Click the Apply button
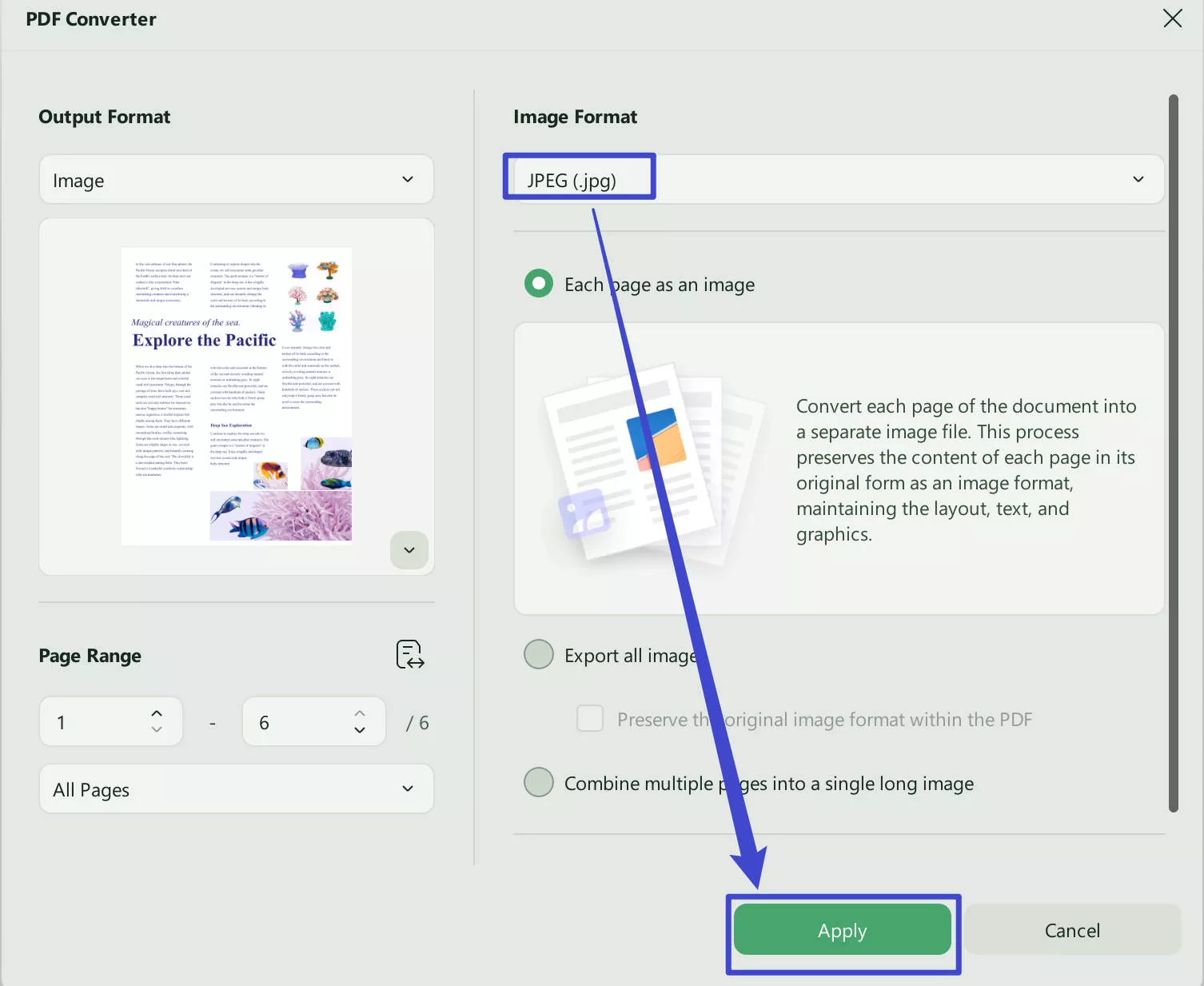1204x986 pixels. (842, 930)
